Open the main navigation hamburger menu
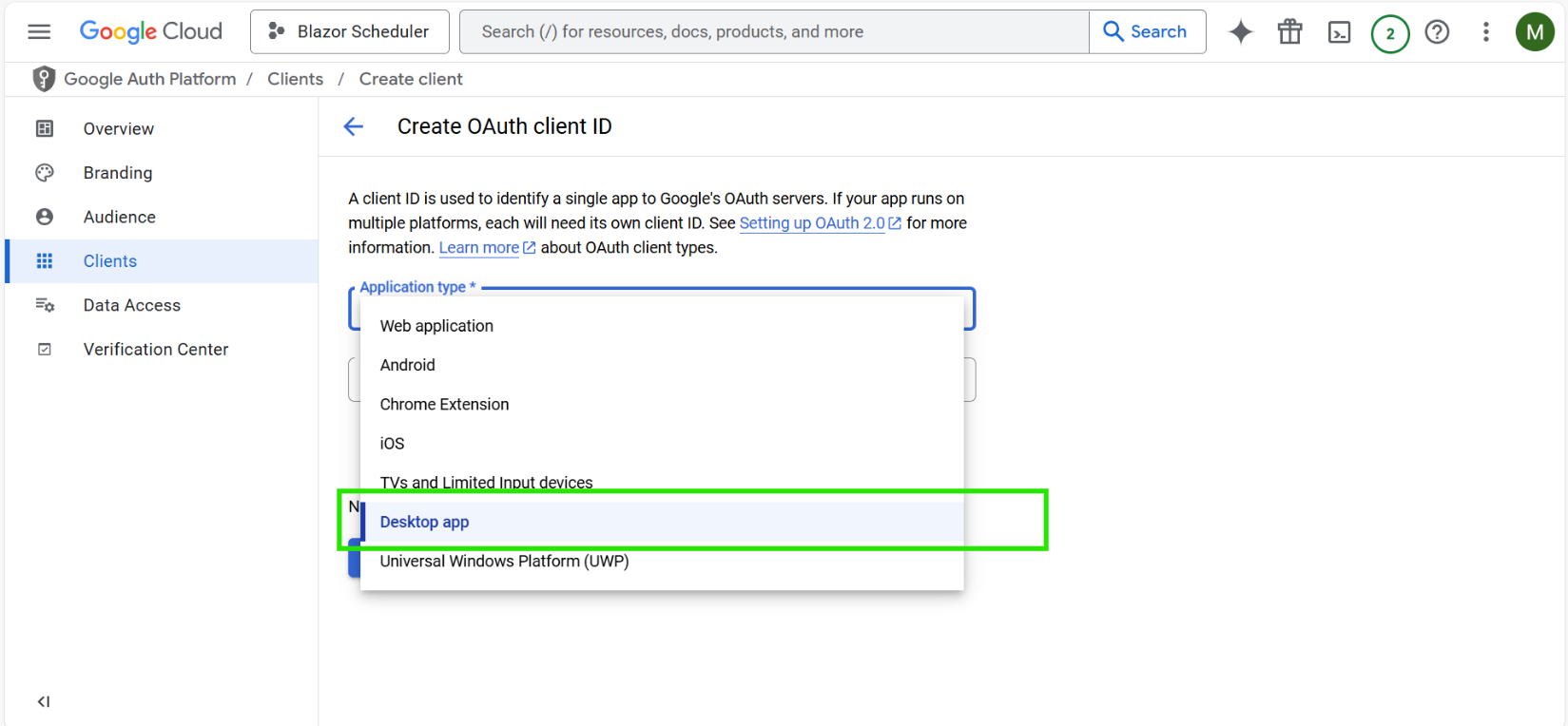This screenshot has width=1568, height=726. [39, 31]
